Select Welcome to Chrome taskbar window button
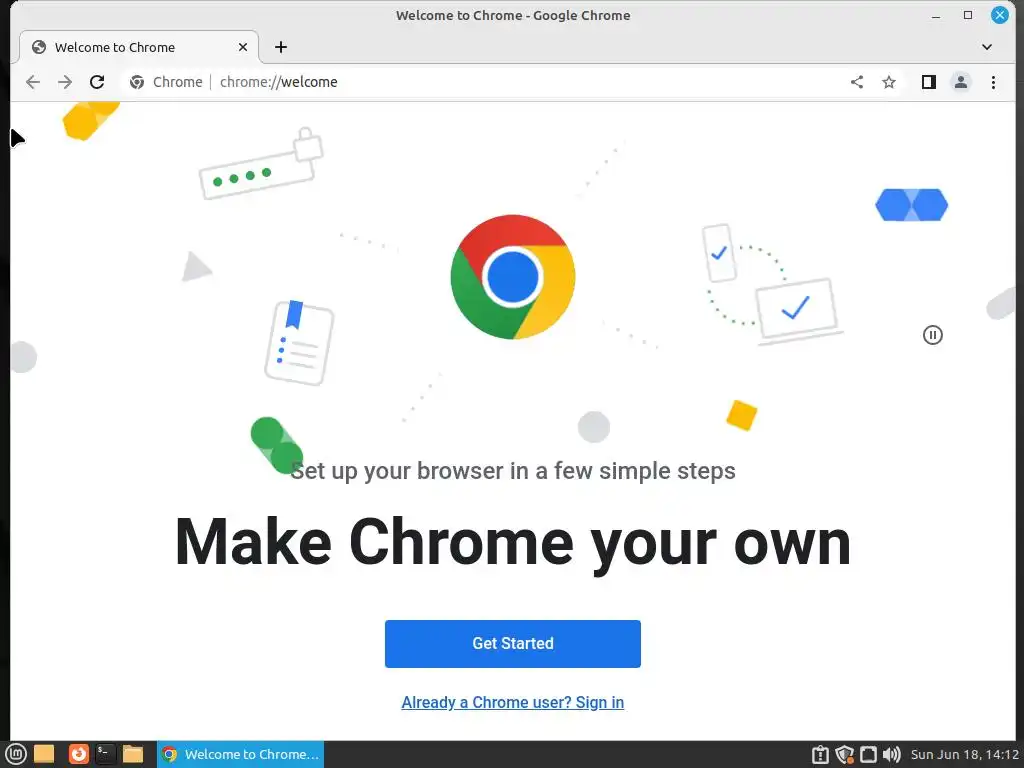Screen dimensions: 1024x768 point(240,754)
